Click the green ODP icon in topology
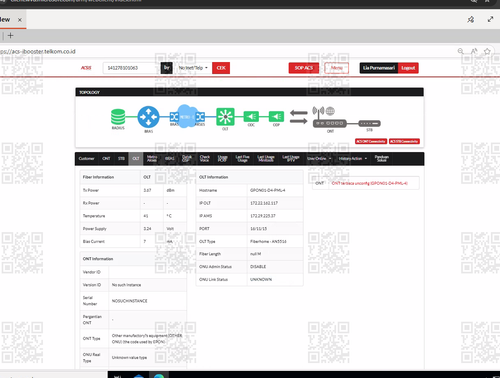The height and width of the screenshot is (378, 500). coord(276,116)
